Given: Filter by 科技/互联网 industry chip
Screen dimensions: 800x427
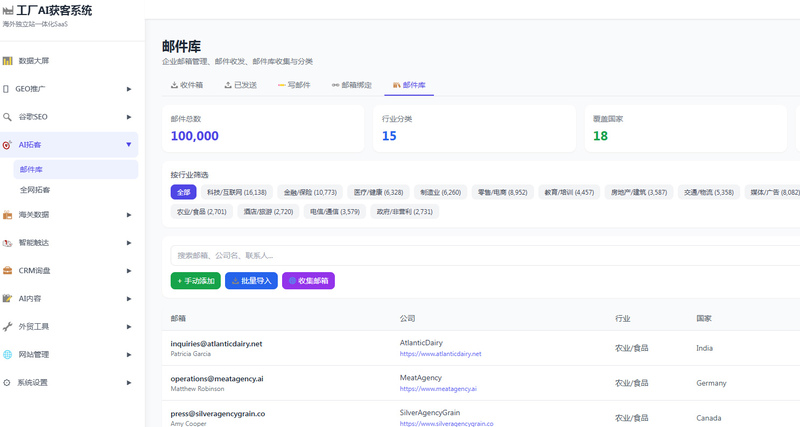Looking at the screenshot, I should (x=237, y=192).
